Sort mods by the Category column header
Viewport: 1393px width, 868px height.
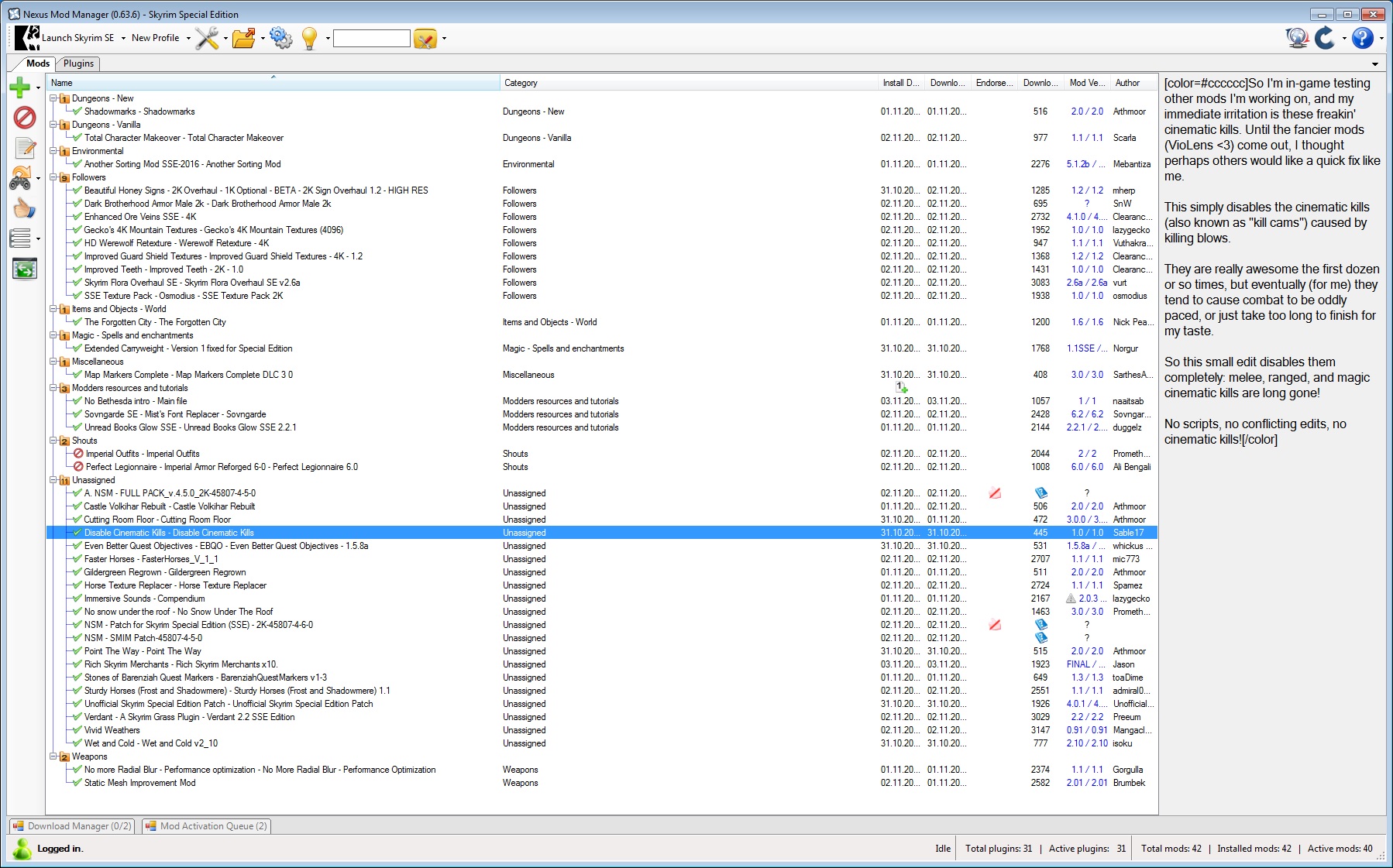(521, 83)
